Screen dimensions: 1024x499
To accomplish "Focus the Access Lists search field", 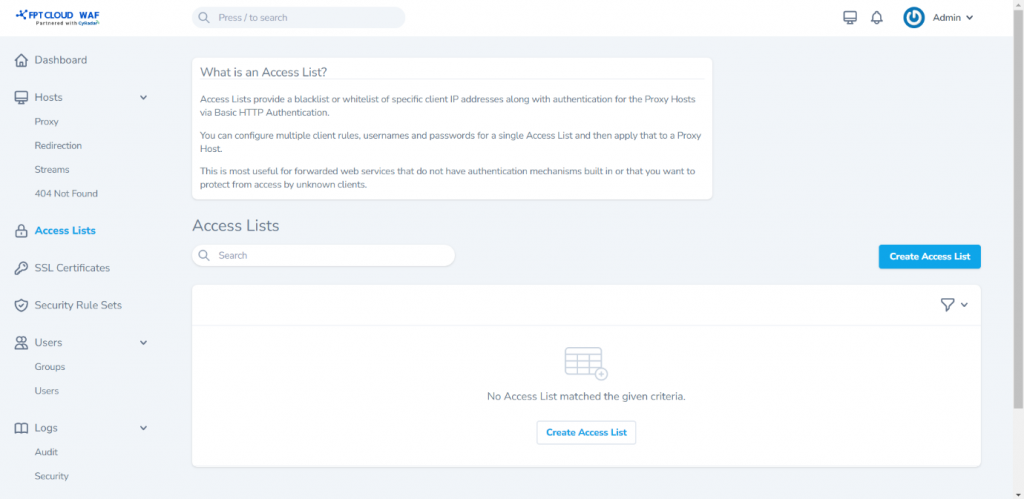I will click(330, 256).
